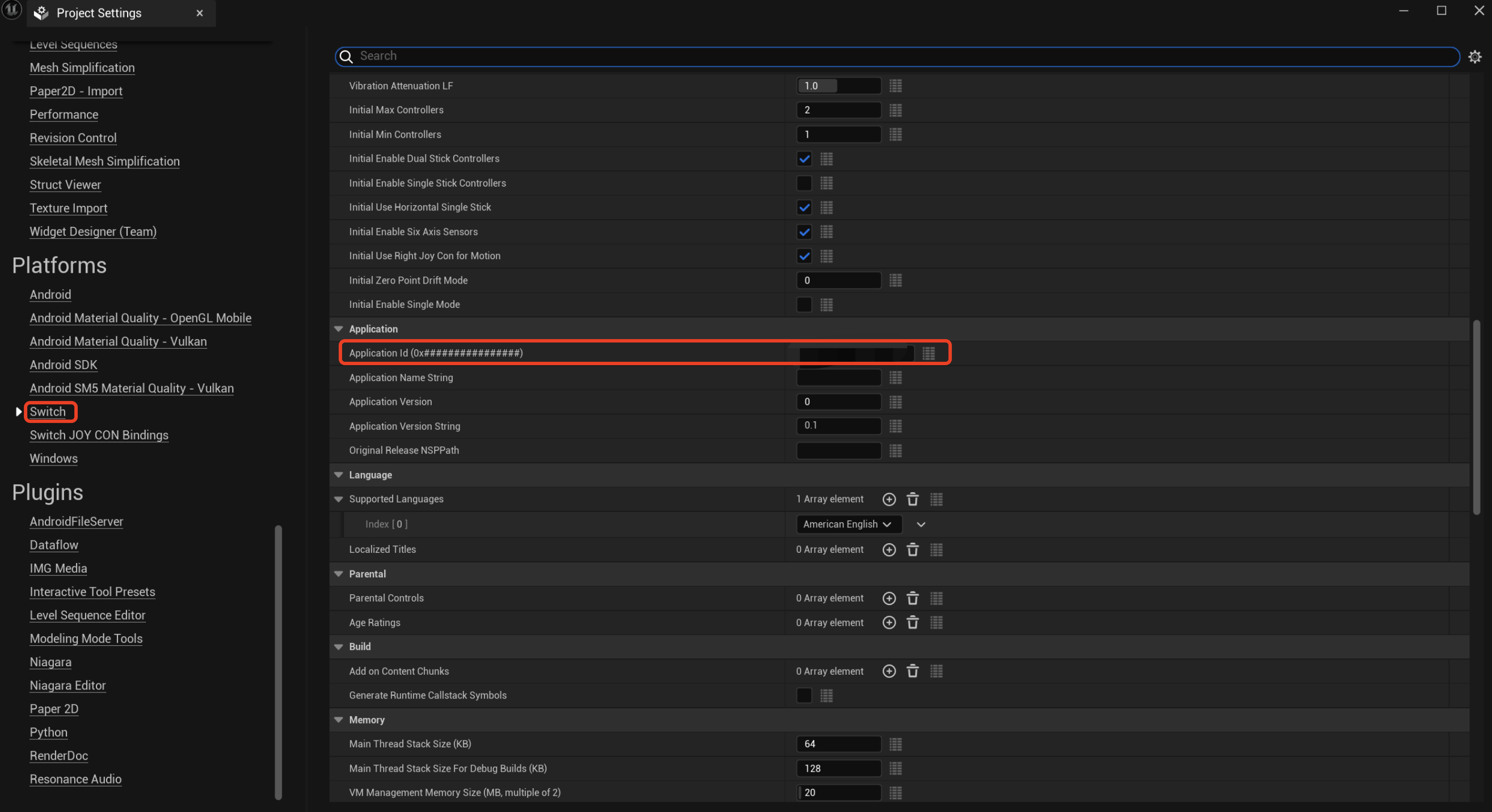This screenshot has width=1492, height=812.
Task: Open Android settings from Platforms
Action: pos(51,294)
